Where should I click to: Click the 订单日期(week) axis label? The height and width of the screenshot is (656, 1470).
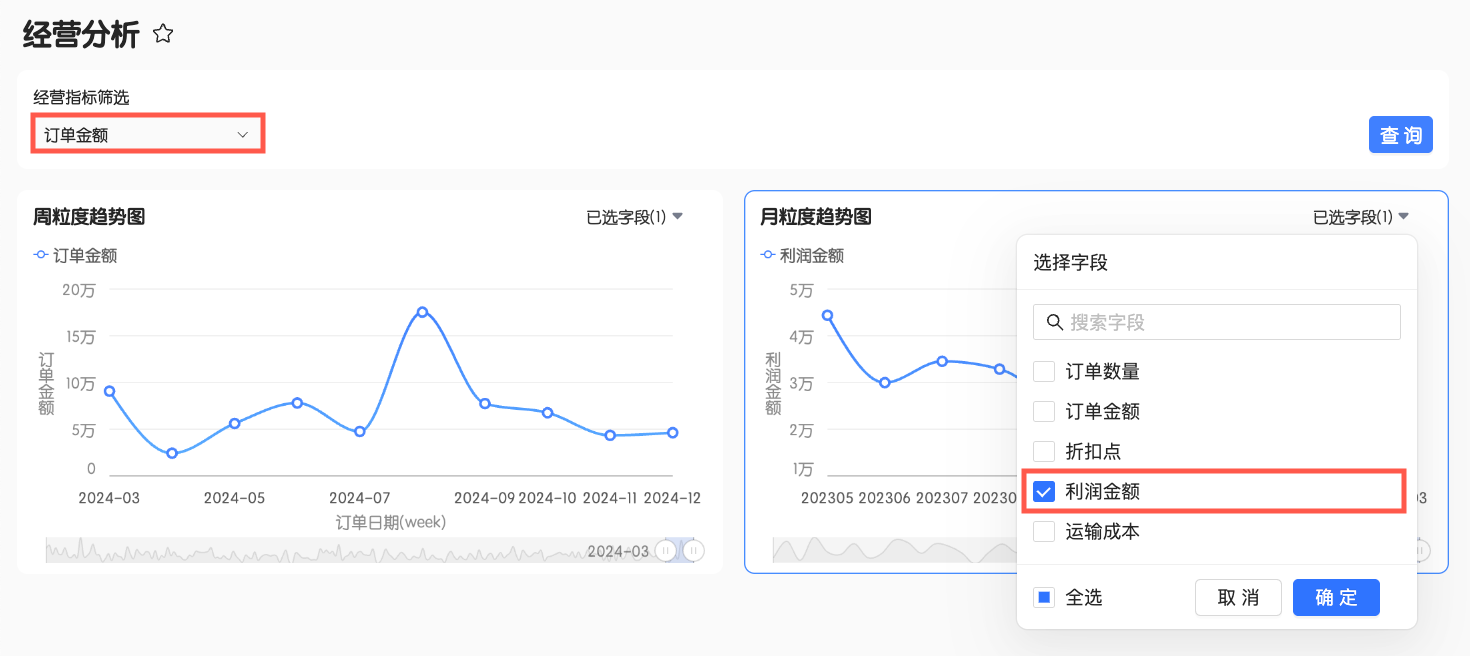click(391, 522)
